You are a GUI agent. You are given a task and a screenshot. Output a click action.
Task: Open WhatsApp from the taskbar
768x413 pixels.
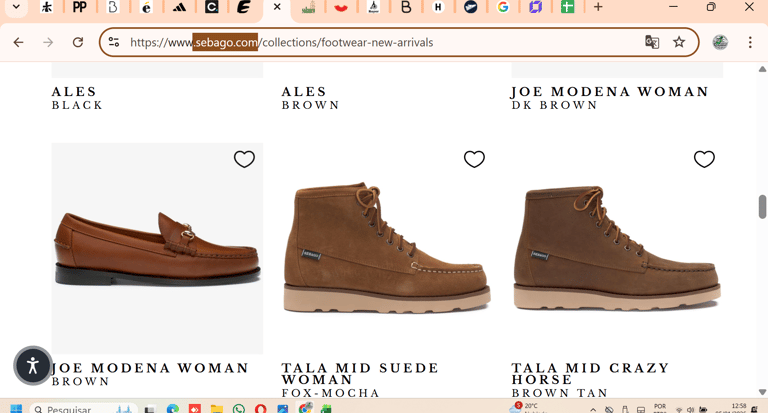[239, 409]
